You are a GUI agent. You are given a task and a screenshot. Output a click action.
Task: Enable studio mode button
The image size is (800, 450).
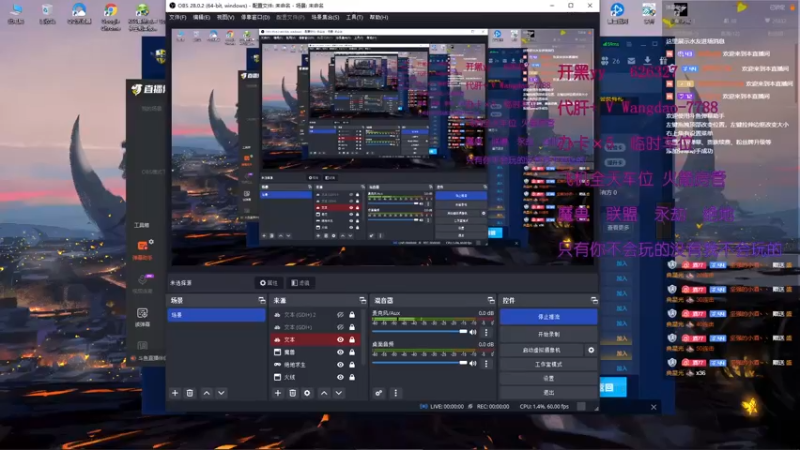[x=548, y=364]
